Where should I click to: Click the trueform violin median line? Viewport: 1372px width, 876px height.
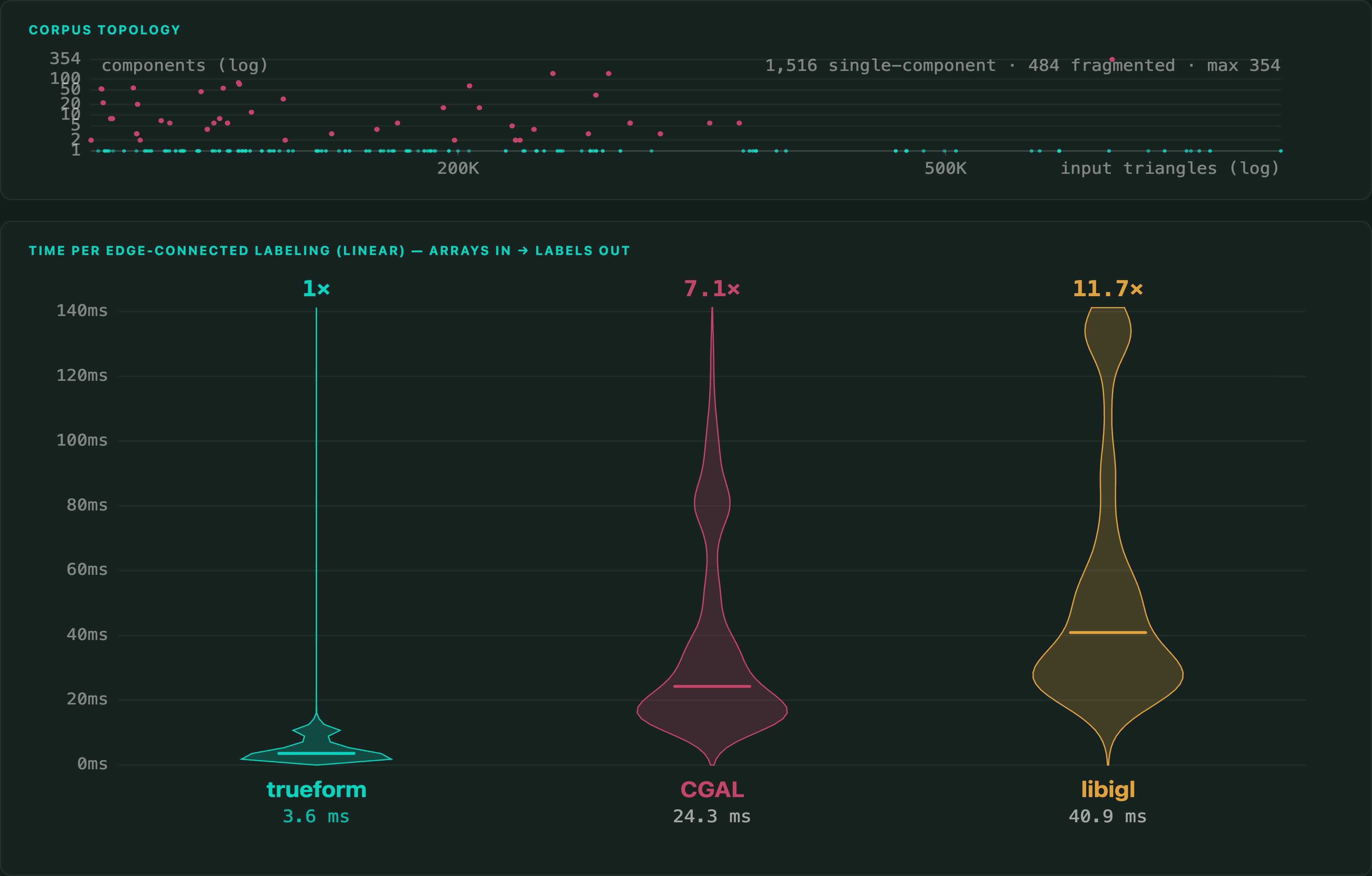tap(316, 754)
